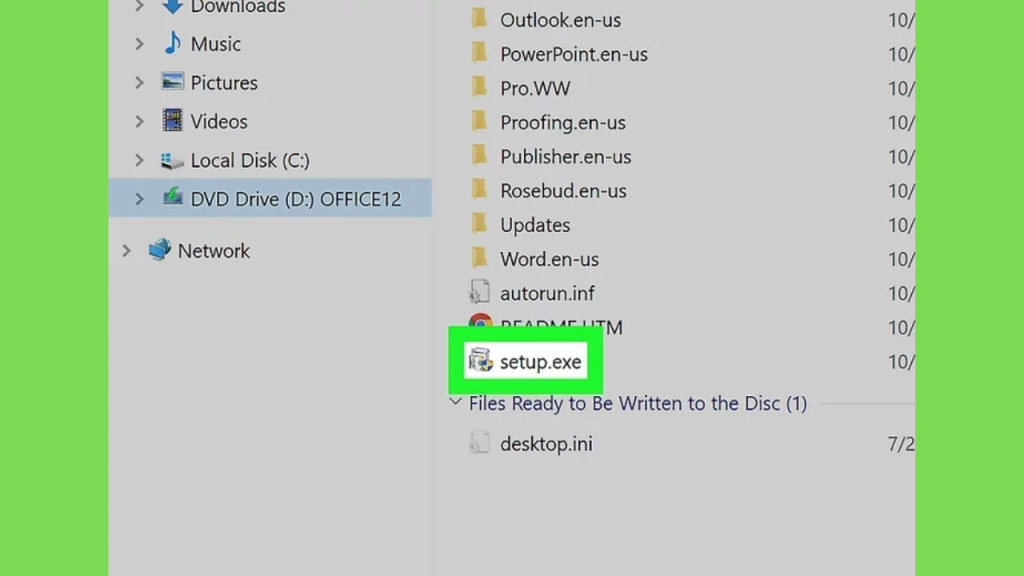Screen dimensions: 1024x576
Task: Click the Music note icon in navigation pane
Action: click(172, 43)
